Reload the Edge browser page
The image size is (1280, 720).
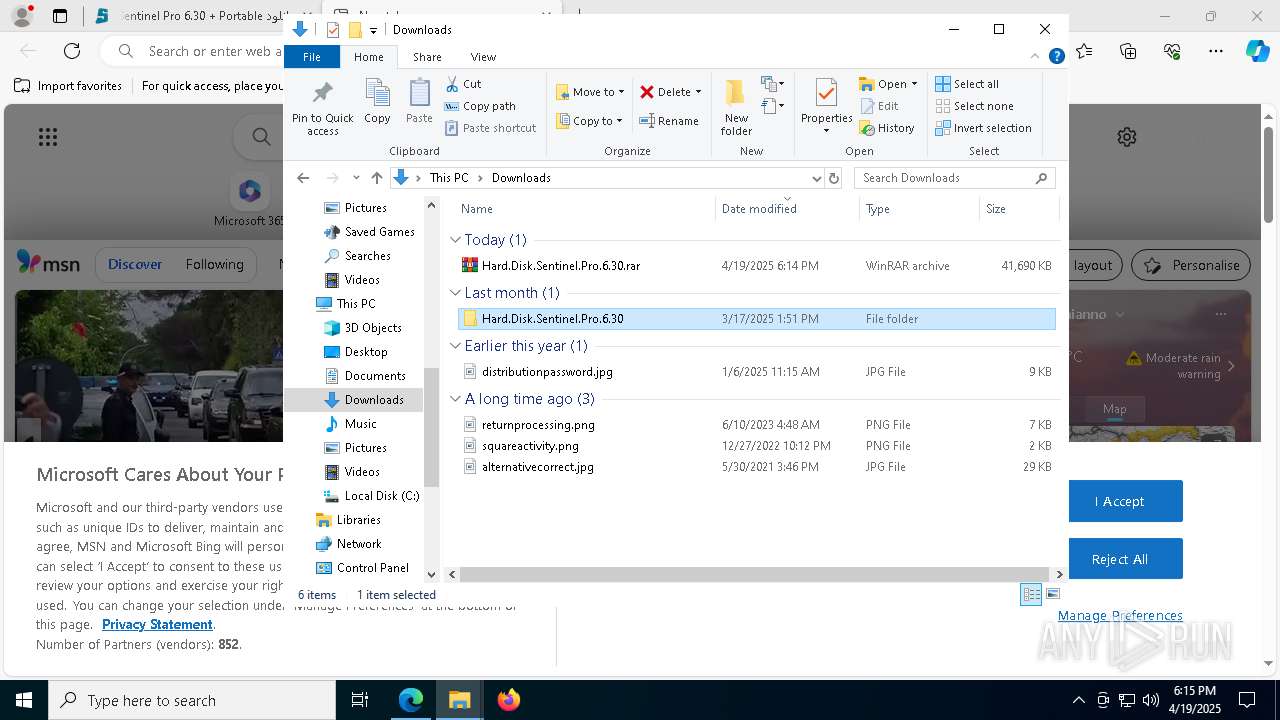72,51
